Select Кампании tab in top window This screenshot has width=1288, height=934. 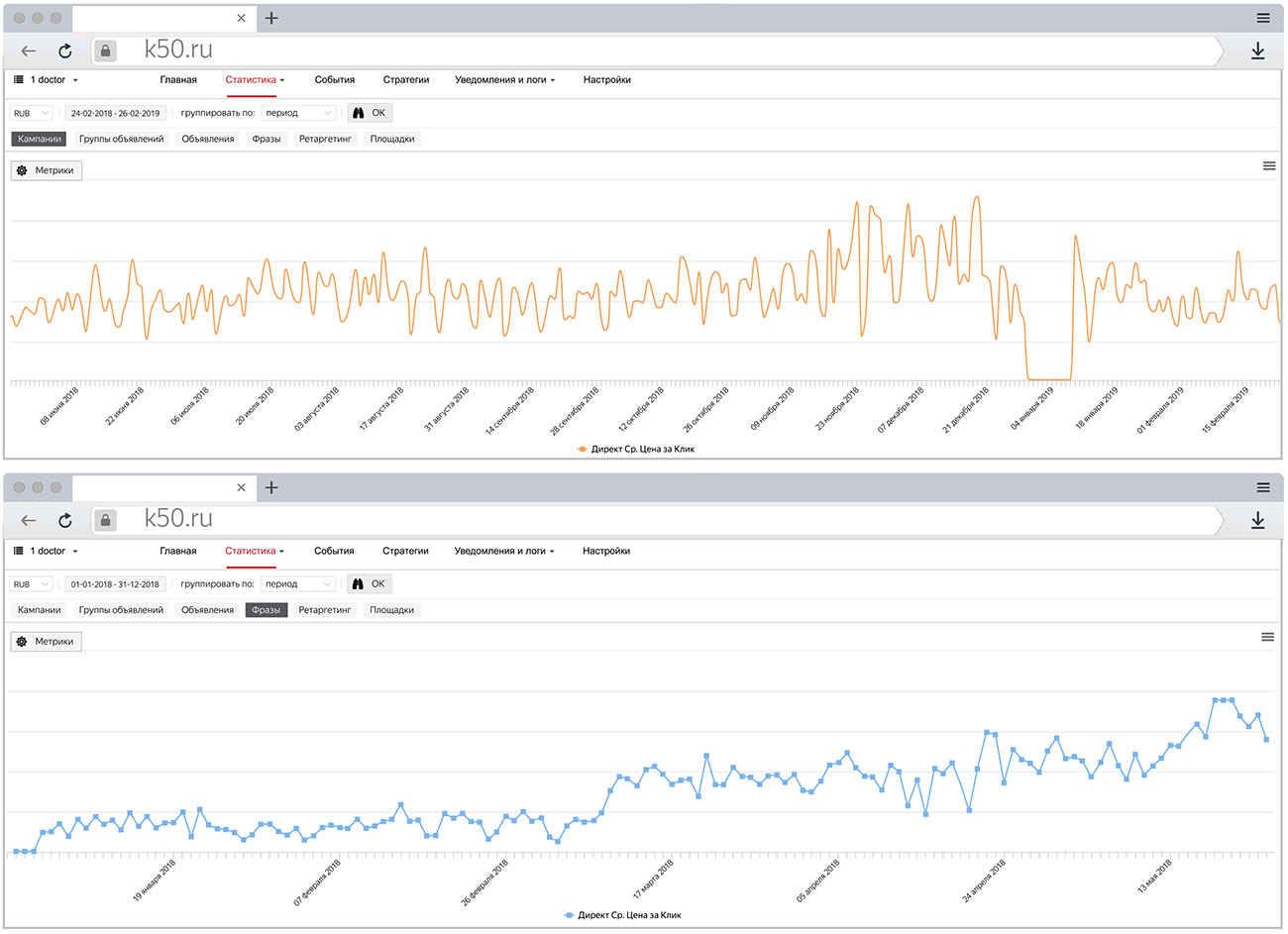[x=40, y=139]
